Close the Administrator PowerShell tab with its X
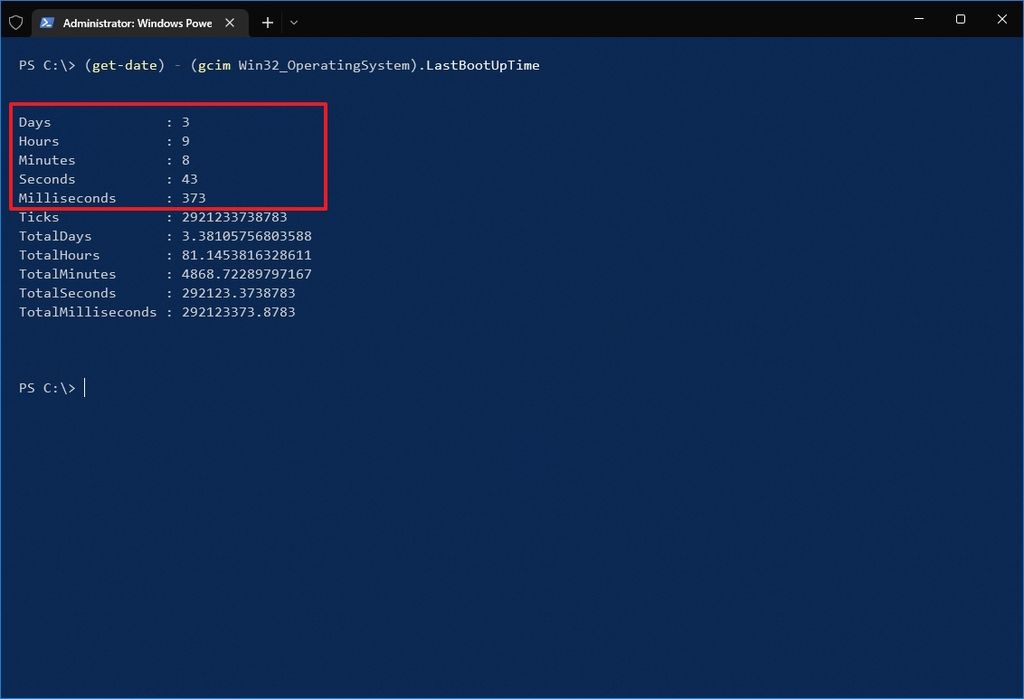The width and height of the screenshot is (1024, 699). click(x=229, y=22)
